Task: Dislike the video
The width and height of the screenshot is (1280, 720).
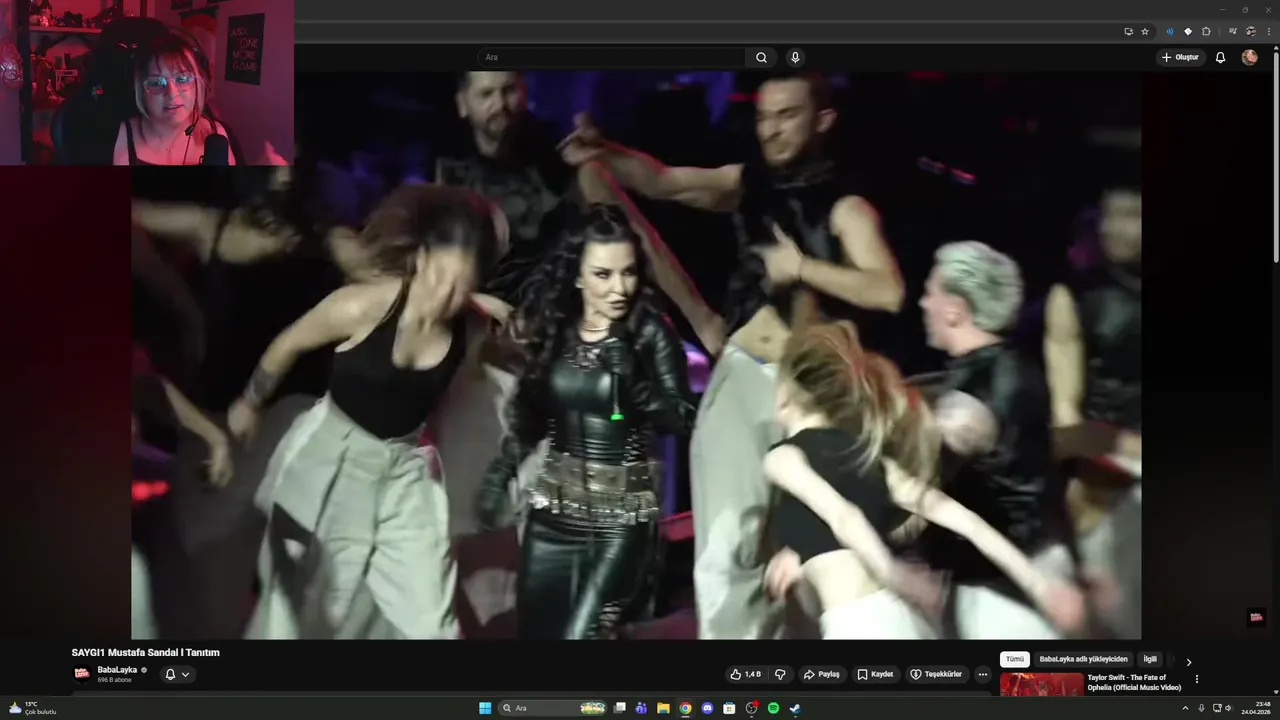Action: (x=781, y=674)
